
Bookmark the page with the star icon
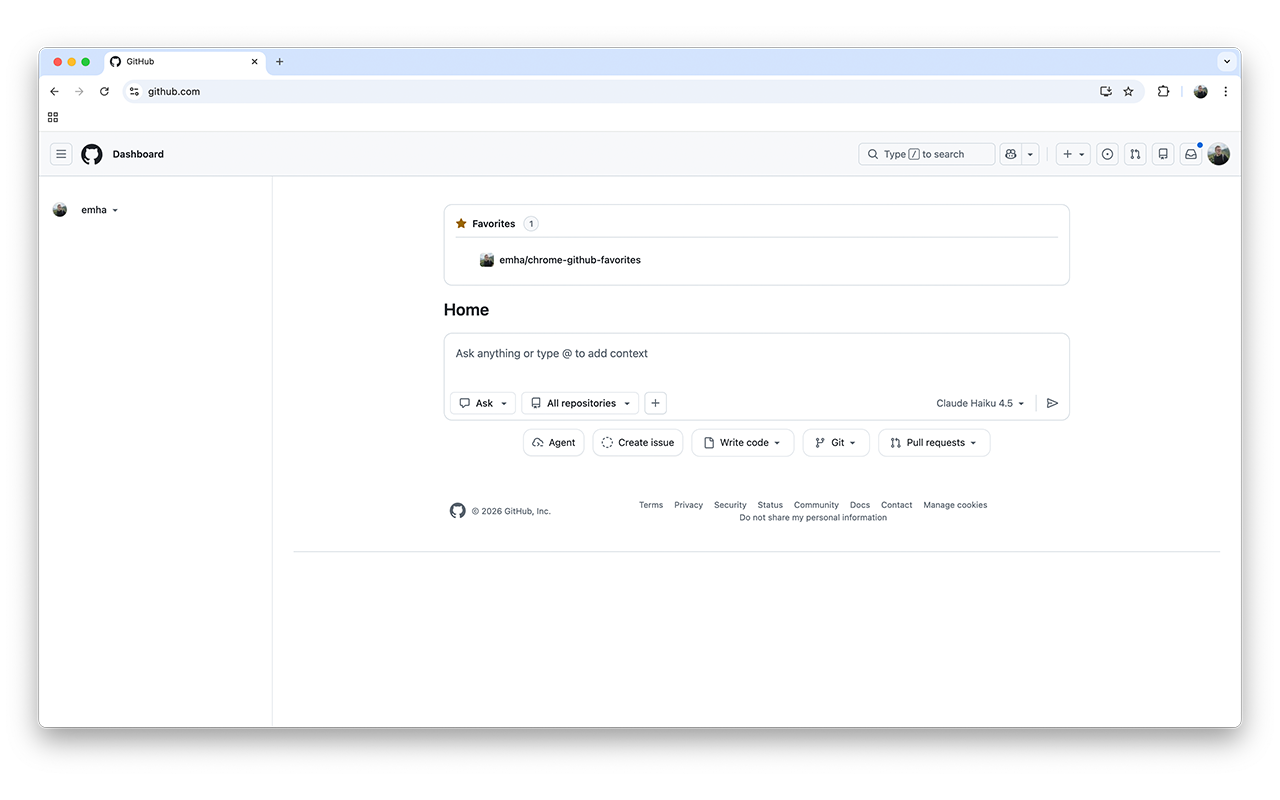[1128, 91]
